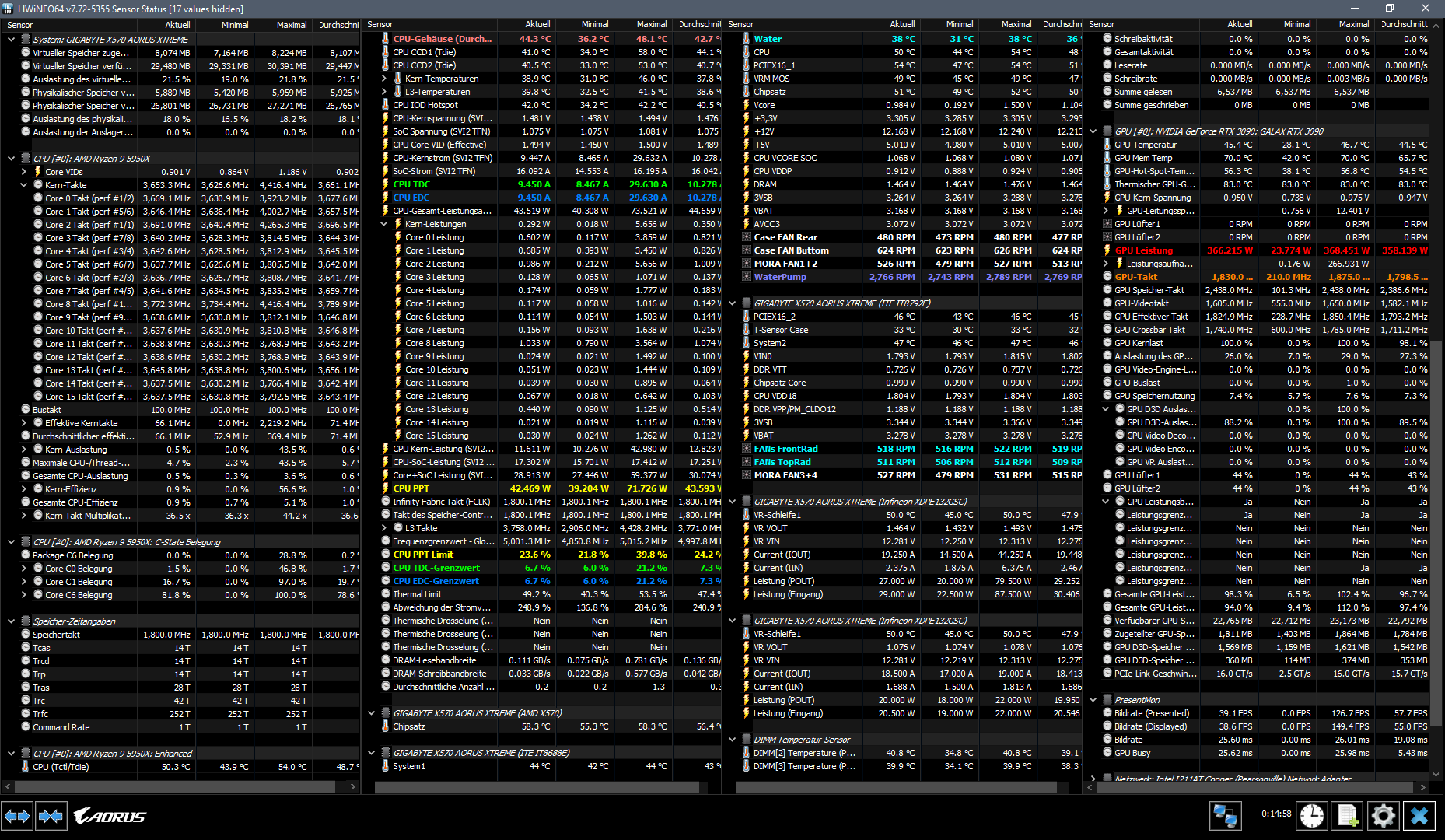Click the thermometer icon beside CPU (Tctl/Tdie)

pos(26,767)
